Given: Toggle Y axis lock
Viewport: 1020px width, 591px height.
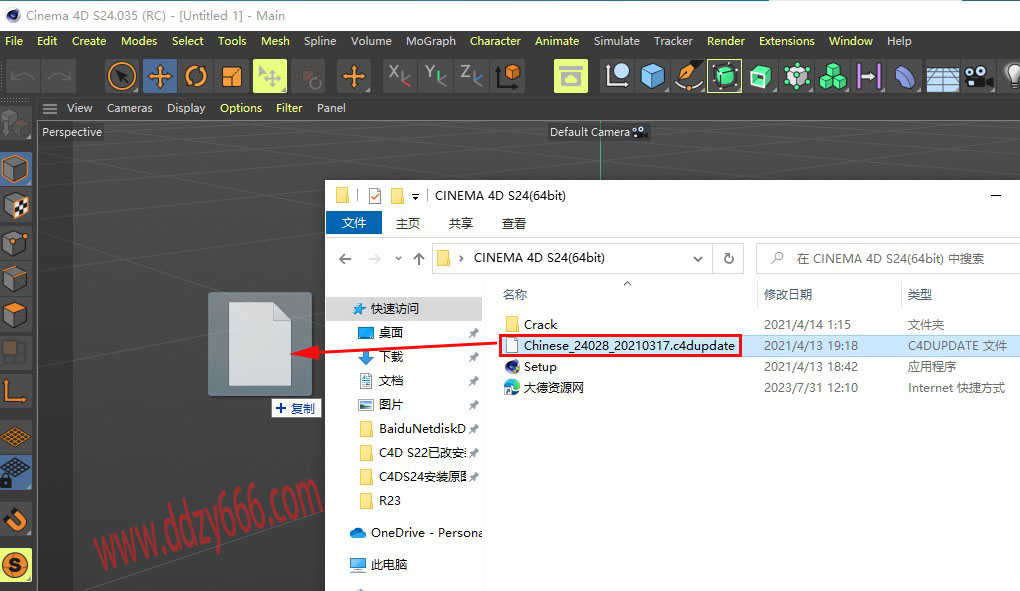Looking at the screenshot, I should (x=435, y=76).
